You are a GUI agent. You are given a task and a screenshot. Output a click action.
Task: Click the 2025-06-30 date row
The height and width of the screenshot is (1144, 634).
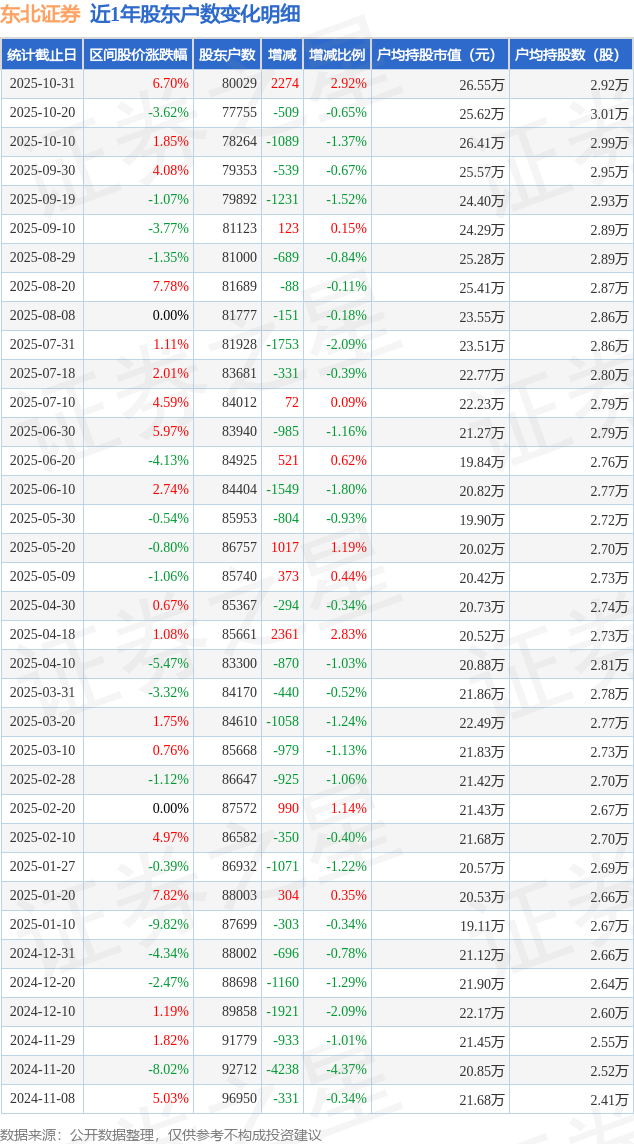tap(42, 432)
